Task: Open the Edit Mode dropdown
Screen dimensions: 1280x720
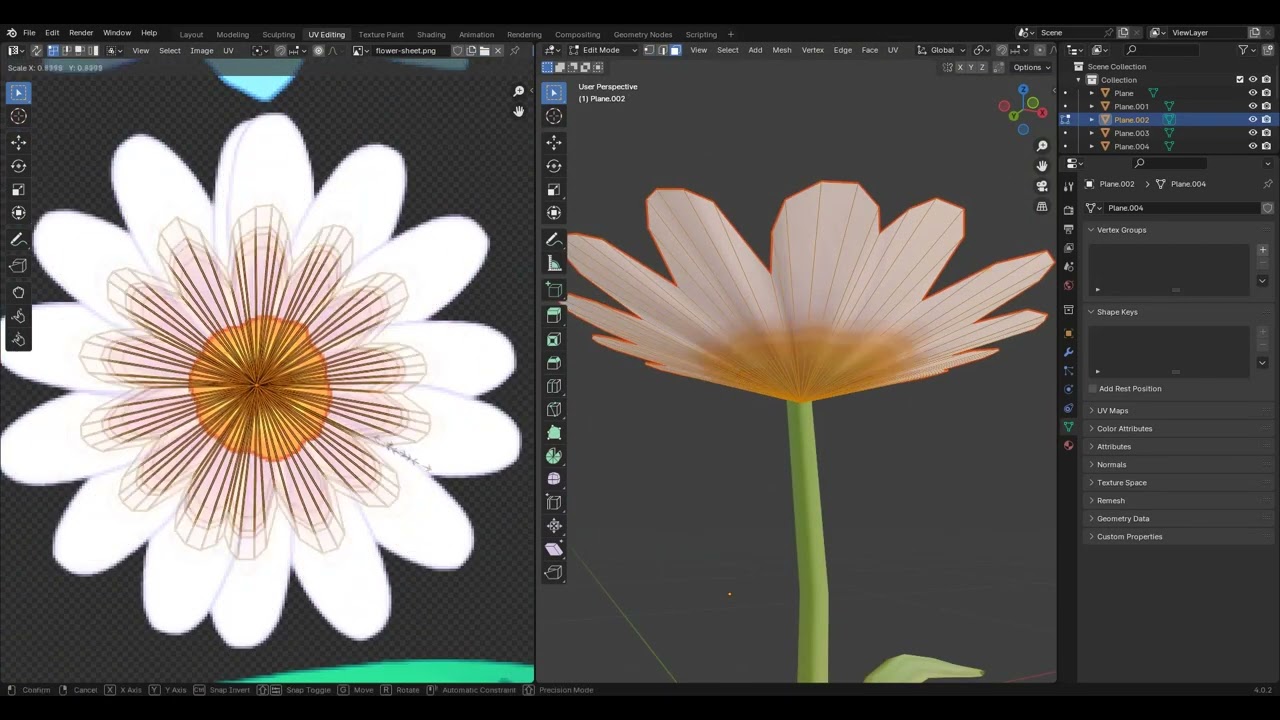Action: coord(601,50)
